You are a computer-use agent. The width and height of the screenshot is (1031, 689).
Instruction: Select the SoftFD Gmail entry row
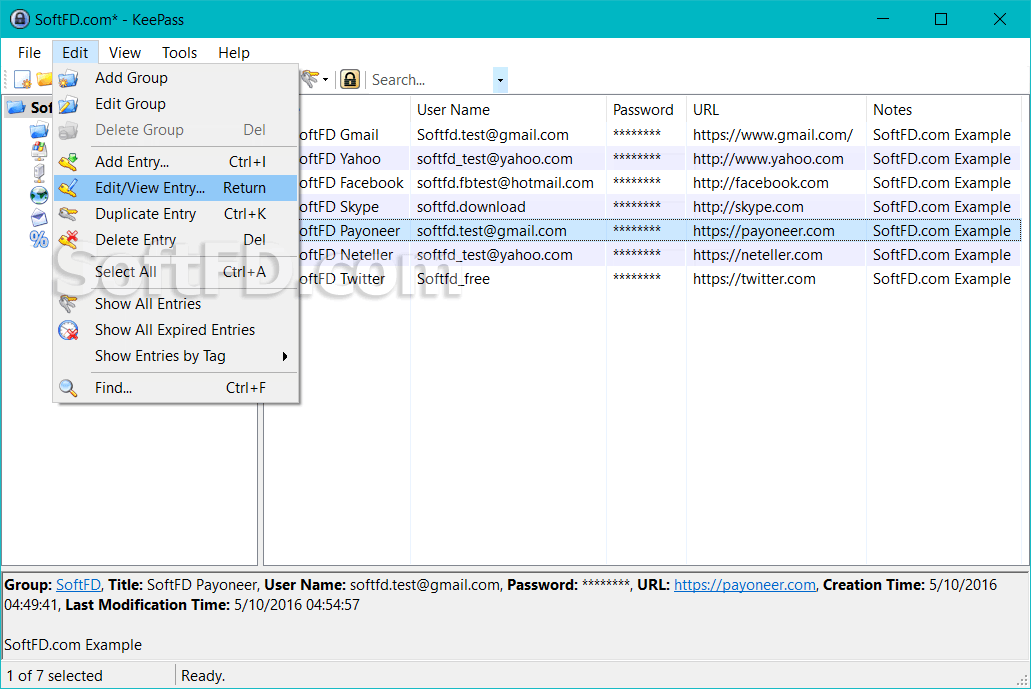659,135
